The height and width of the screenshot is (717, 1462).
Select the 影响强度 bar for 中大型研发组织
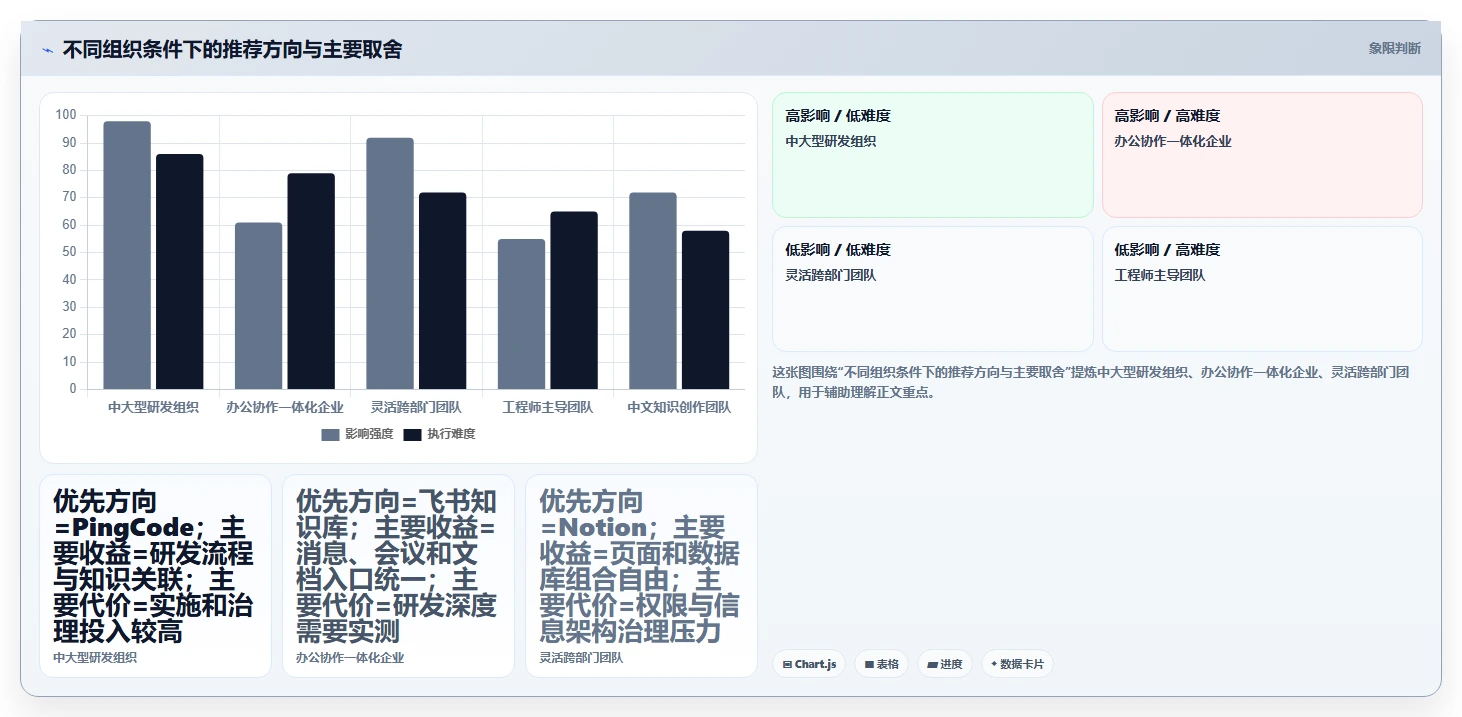click(127, 255)
